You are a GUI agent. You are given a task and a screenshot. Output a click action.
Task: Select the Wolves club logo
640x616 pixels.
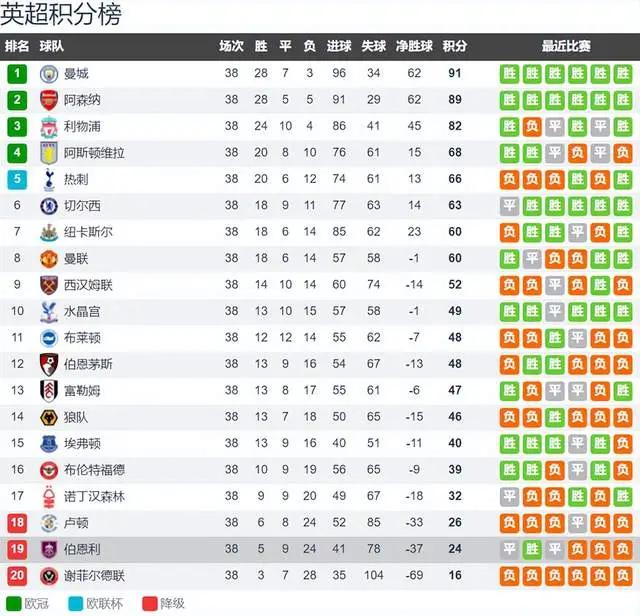(x=49, y=417)
